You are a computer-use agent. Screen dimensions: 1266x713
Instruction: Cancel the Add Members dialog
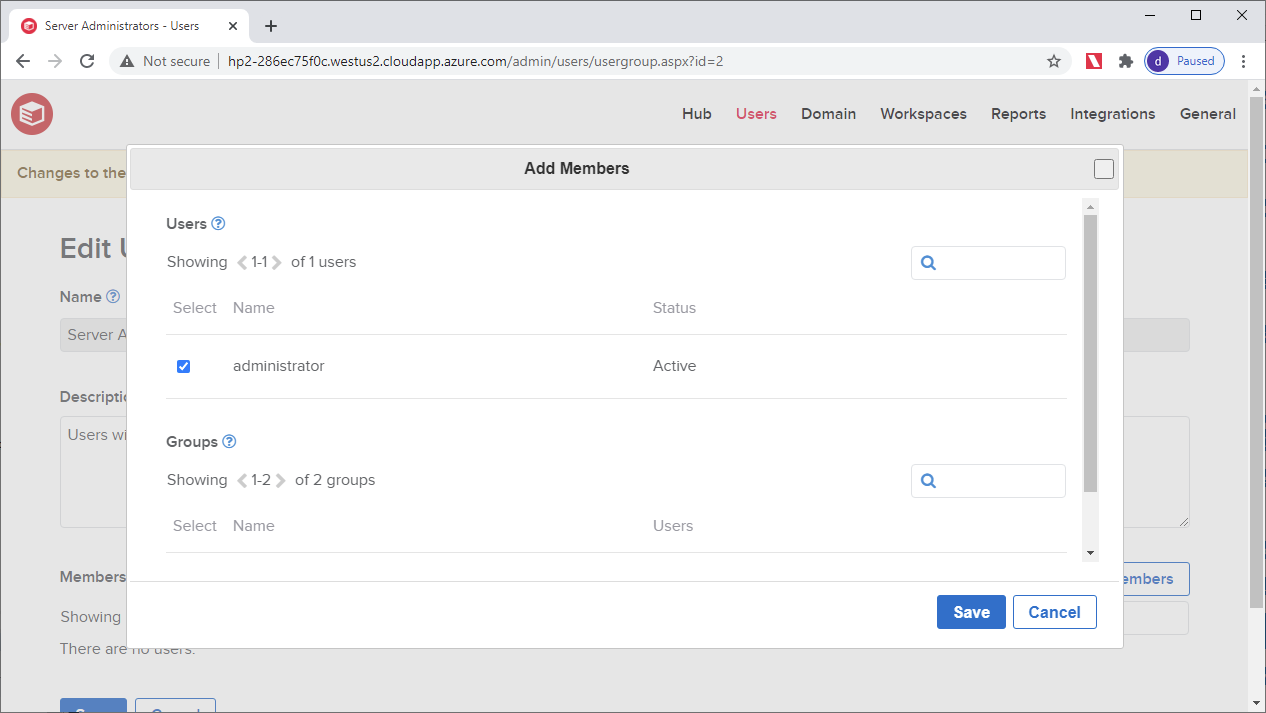coord(1054,611)
